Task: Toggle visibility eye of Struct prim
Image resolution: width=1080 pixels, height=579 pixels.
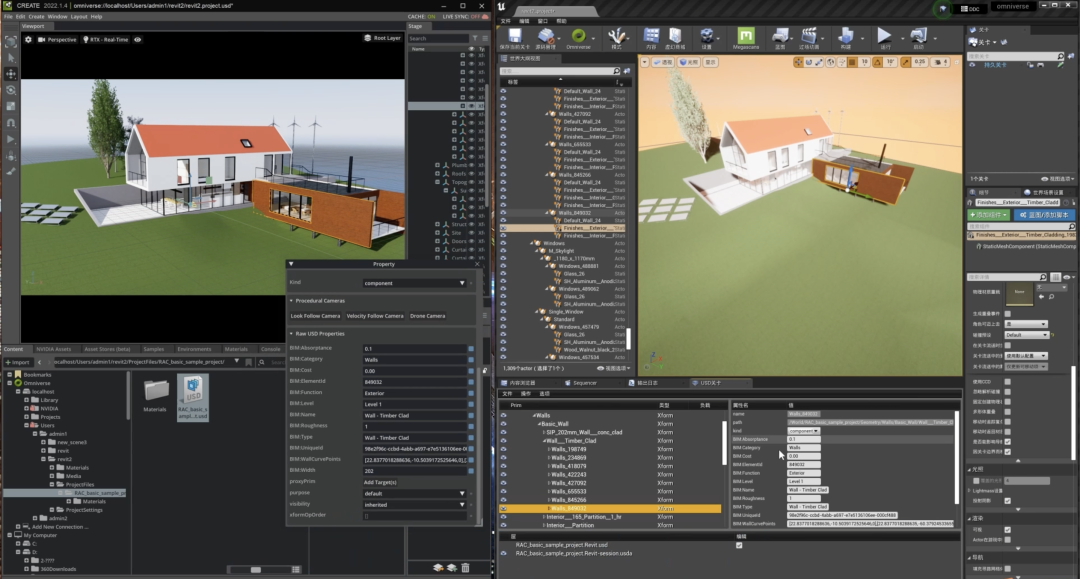Action: [x=472, y=224]
